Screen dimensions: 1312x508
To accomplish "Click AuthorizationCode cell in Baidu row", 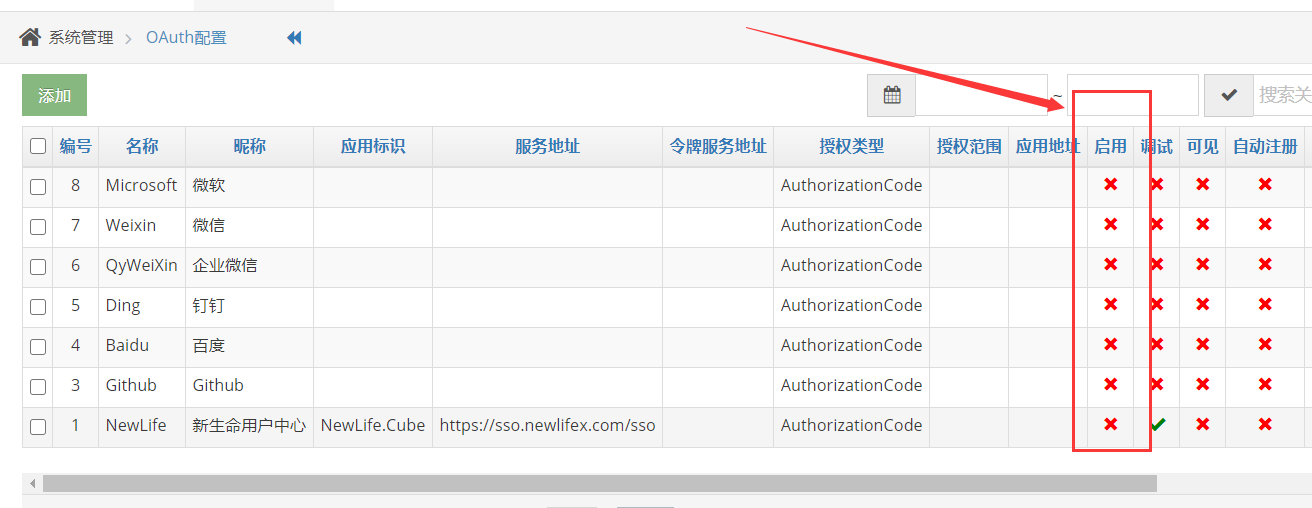I will (x=851, y=345).
